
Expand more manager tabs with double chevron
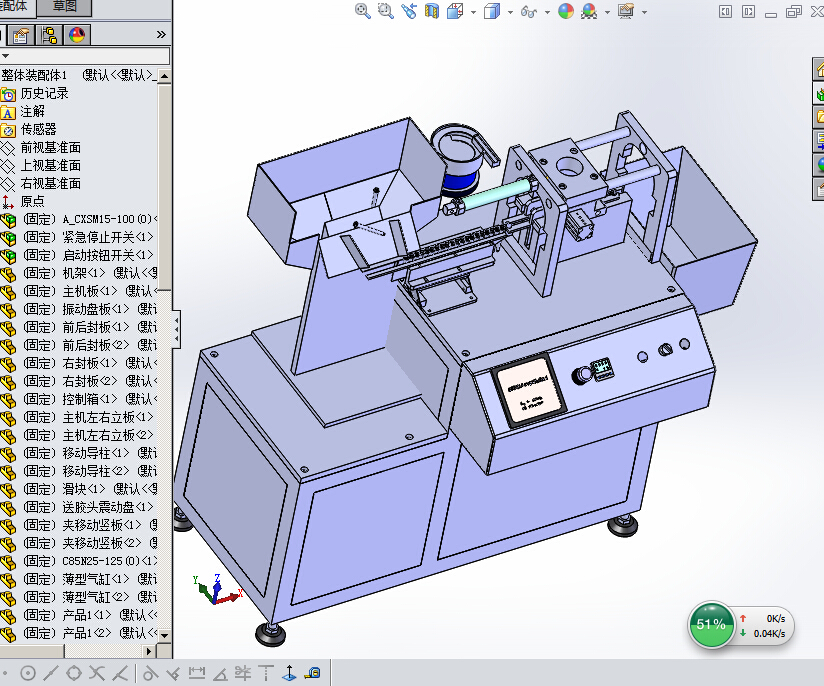coord(161,35)
